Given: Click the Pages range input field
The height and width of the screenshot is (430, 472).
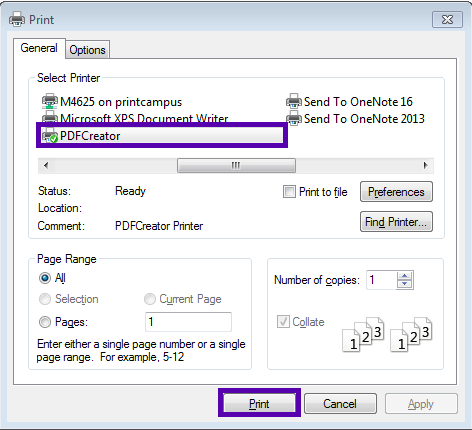Looking at the screenshot, I should [x=188, y=322].
